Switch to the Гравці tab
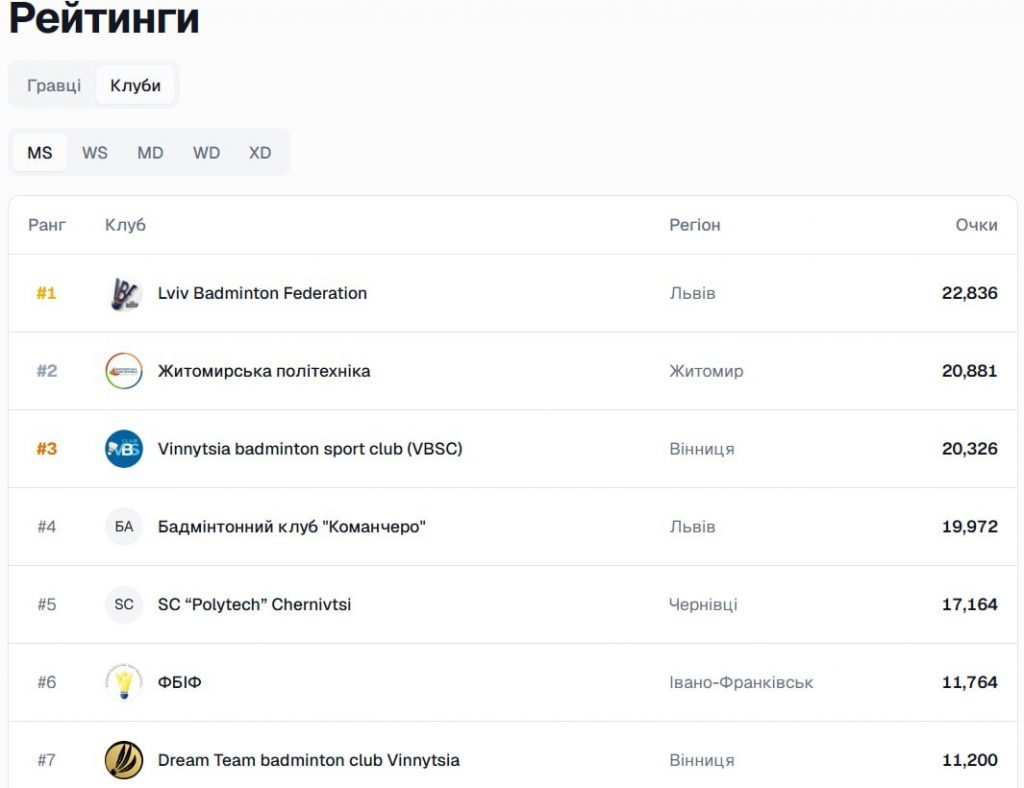This screenshot has width=1024, height=788. 54,86
